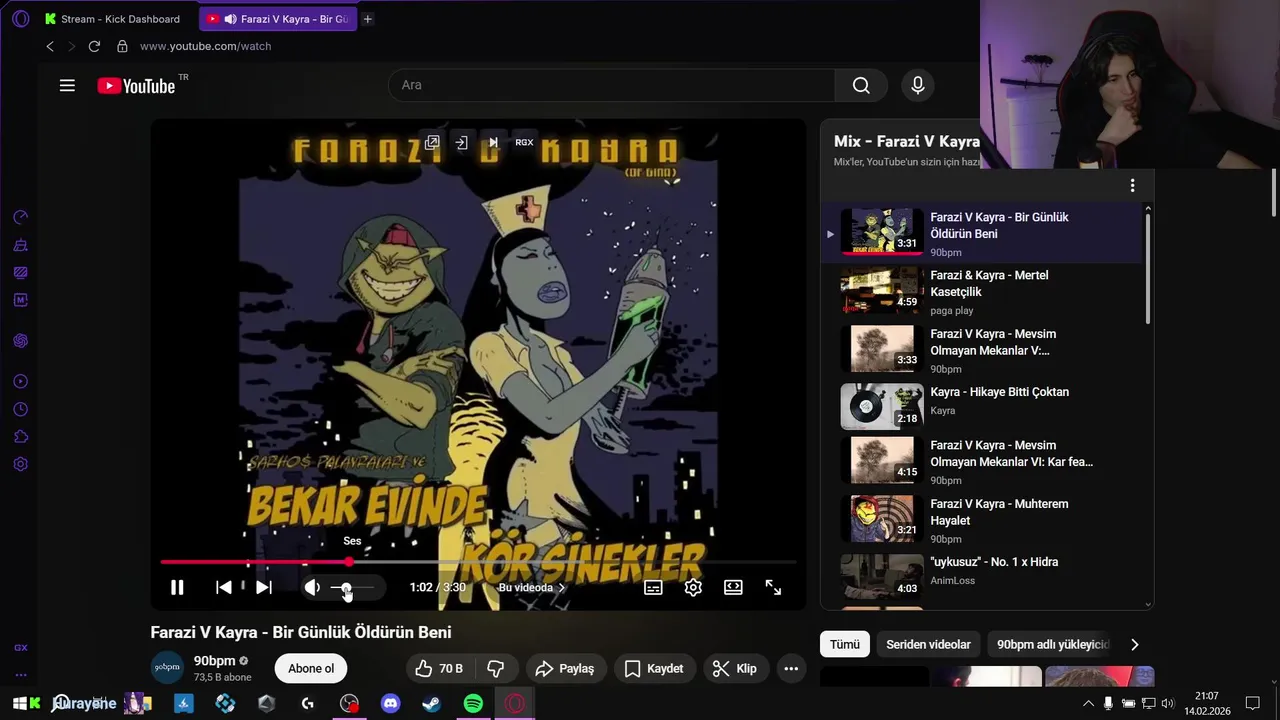Open Opera GX main menu logo
The image size is (1280, 720).
[x=20, y=19]
